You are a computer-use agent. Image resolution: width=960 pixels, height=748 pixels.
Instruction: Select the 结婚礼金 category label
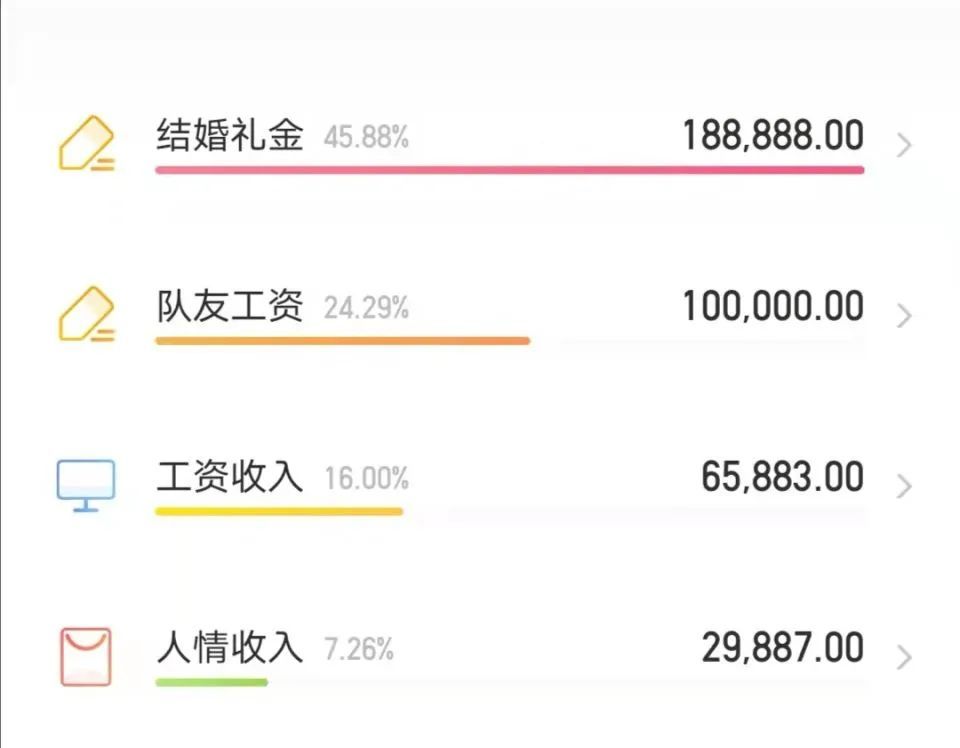click(230, 136)
